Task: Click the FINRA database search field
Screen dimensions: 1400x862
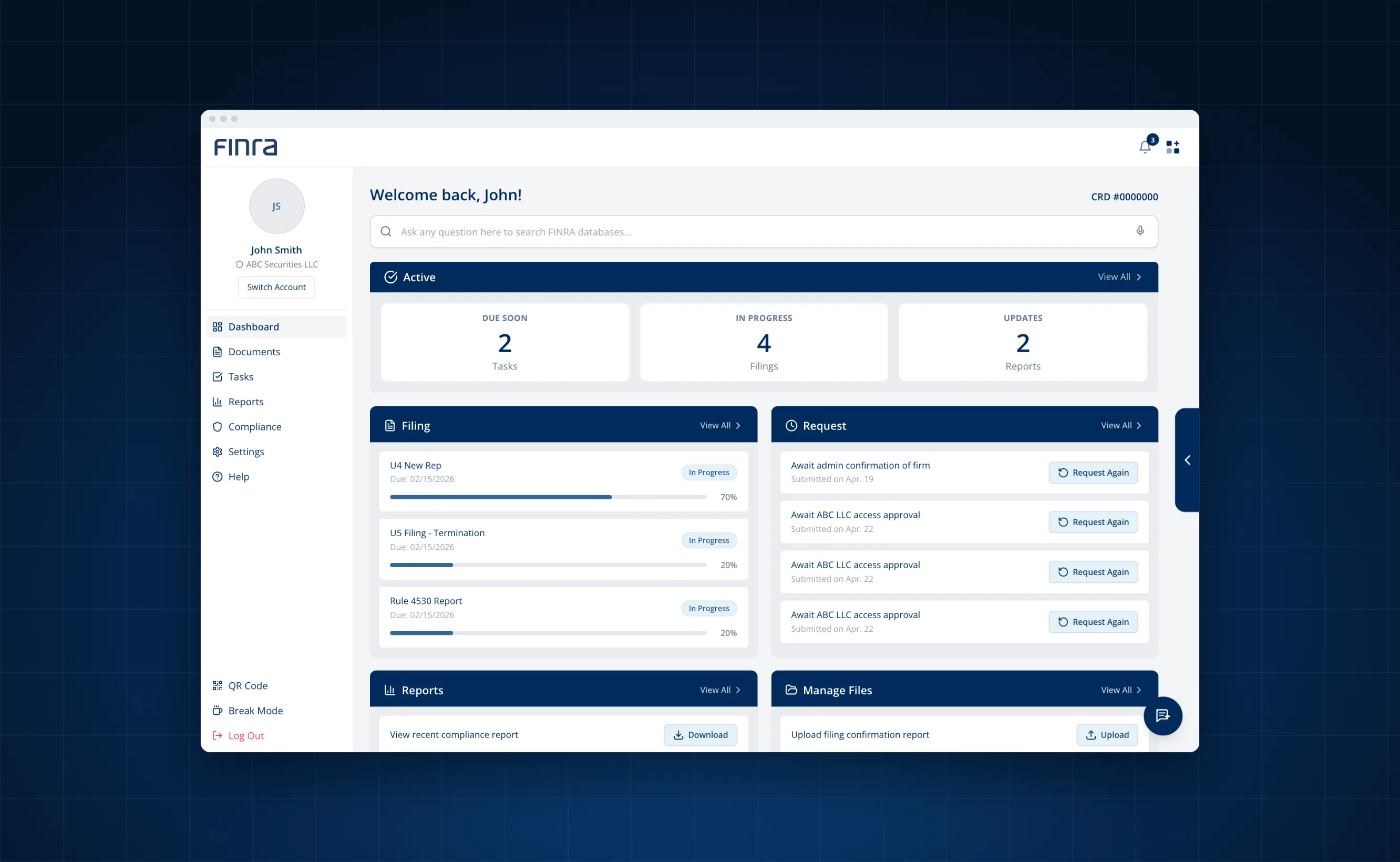Action: pos(764,231)
